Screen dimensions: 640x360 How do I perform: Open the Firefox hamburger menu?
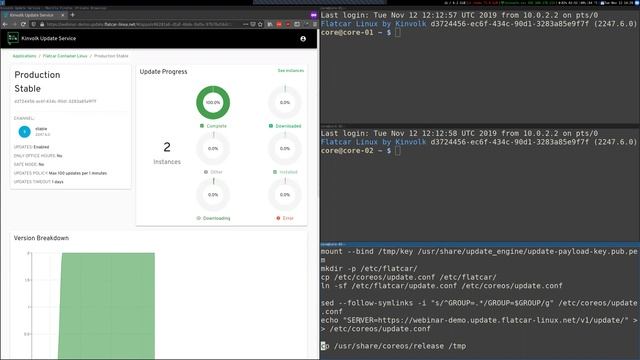click(x=315, y=24)
